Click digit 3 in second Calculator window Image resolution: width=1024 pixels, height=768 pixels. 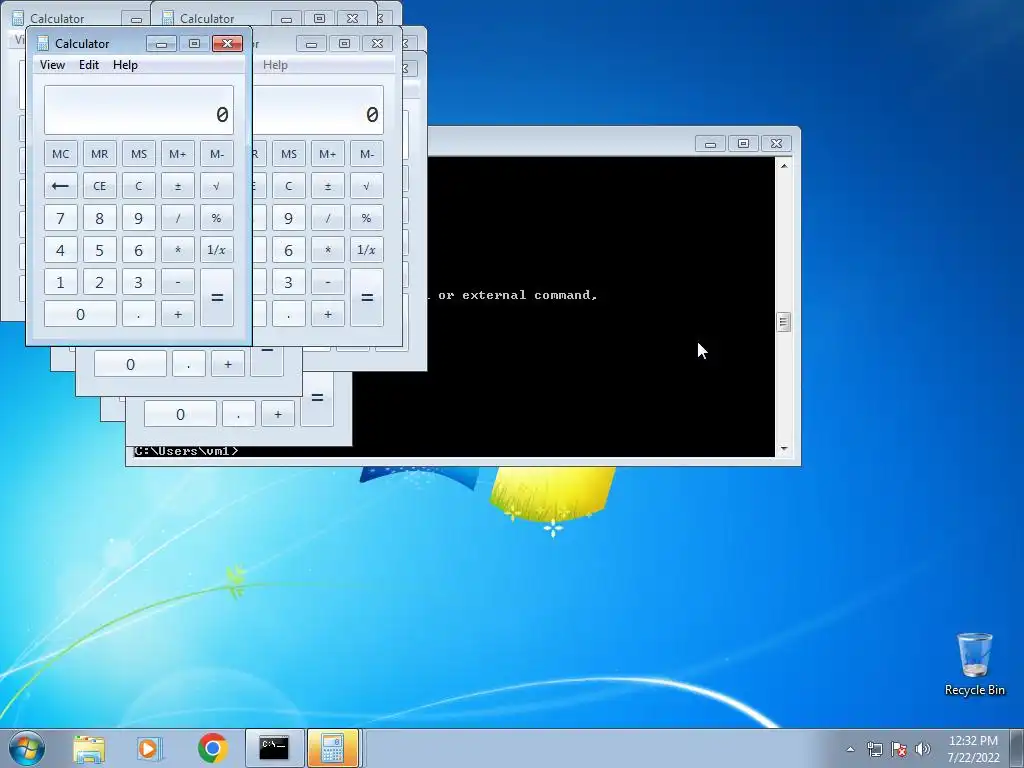(x=289, y=282)
